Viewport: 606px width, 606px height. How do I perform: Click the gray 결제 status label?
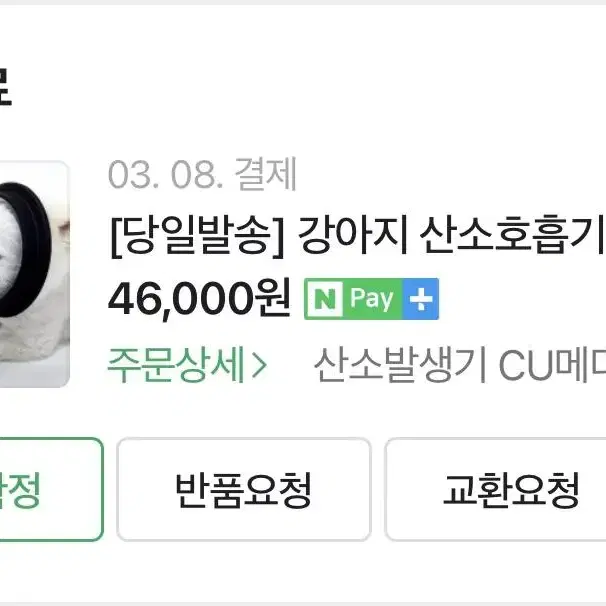[x=266, y=174]
